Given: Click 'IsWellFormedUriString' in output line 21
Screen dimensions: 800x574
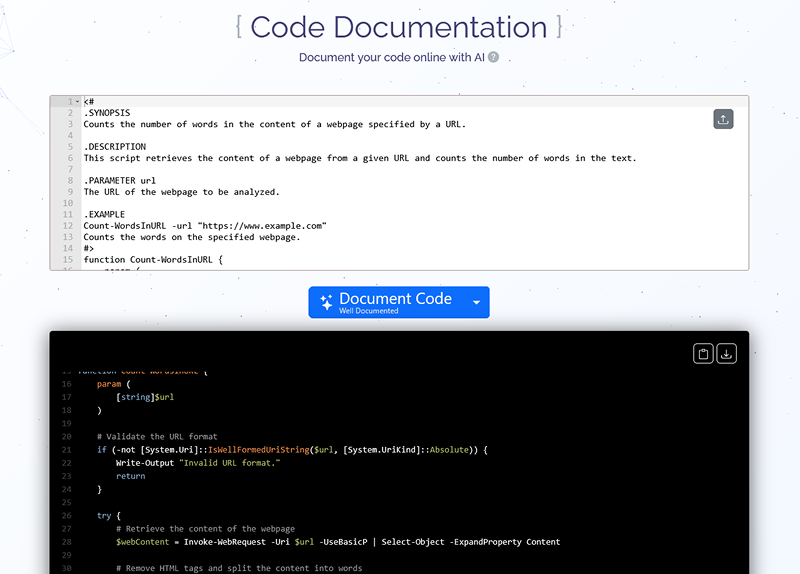Looking at the screenshot, I should [x=259, y=450].
